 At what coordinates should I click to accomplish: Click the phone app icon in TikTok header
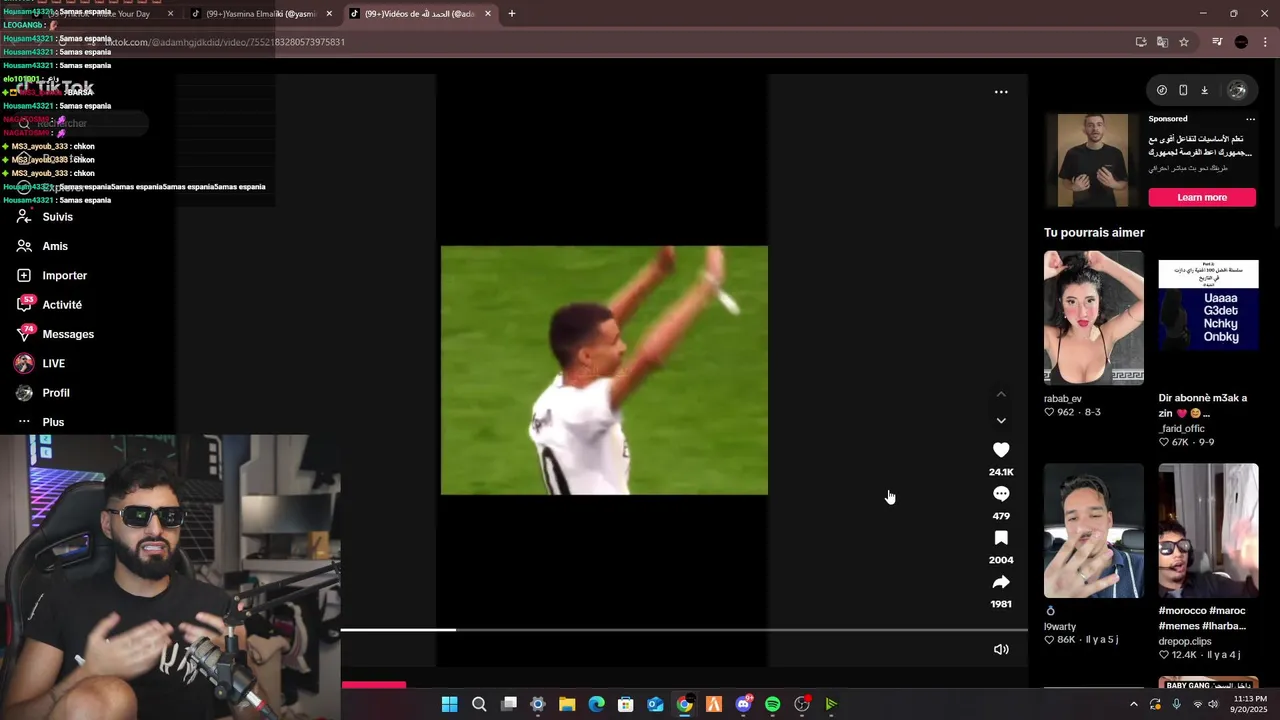click(x=1183, y=90)
